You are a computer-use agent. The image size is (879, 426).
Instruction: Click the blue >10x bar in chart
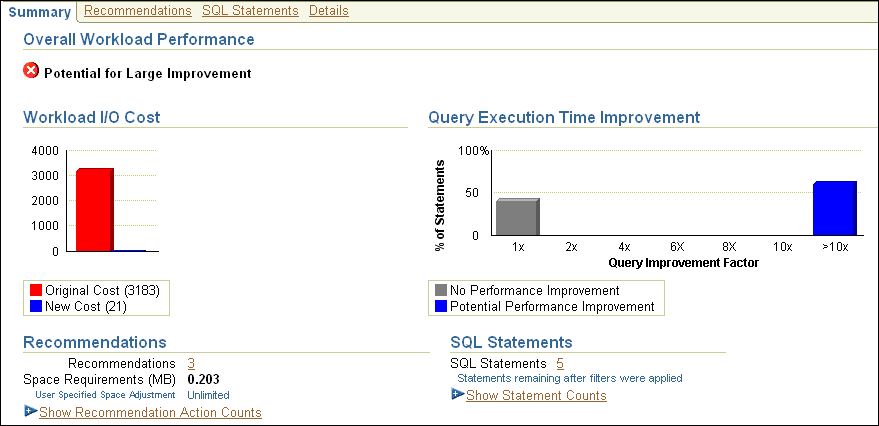[x=834, y=208]
